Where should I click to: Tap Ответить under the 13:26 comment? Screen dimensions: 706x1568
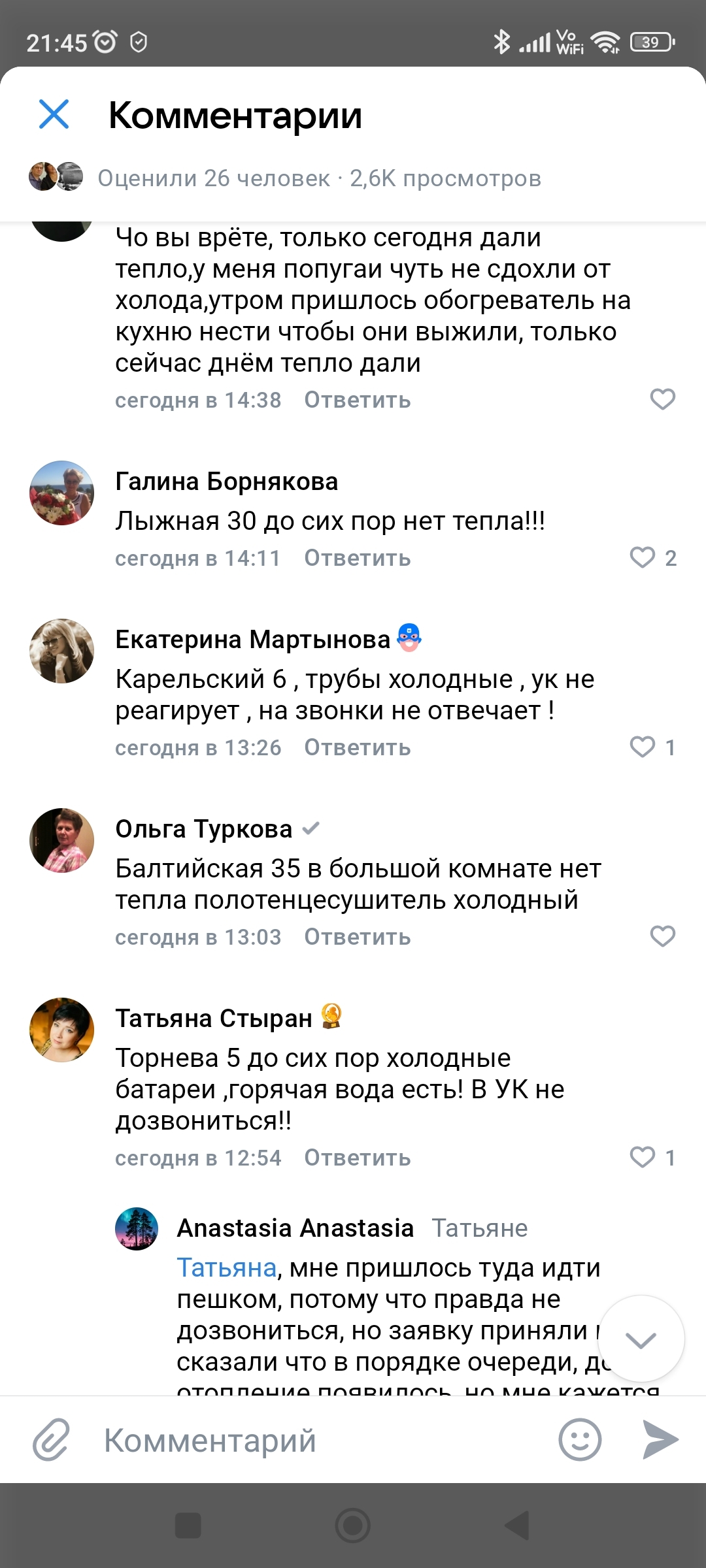357,748
